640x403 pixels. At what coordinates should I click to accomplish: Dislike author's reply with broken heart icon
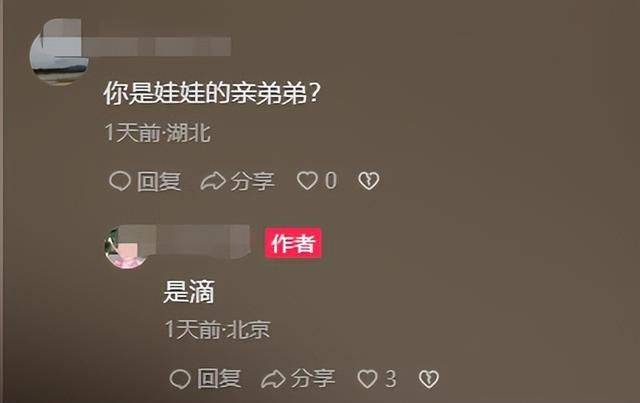(429, 379)
